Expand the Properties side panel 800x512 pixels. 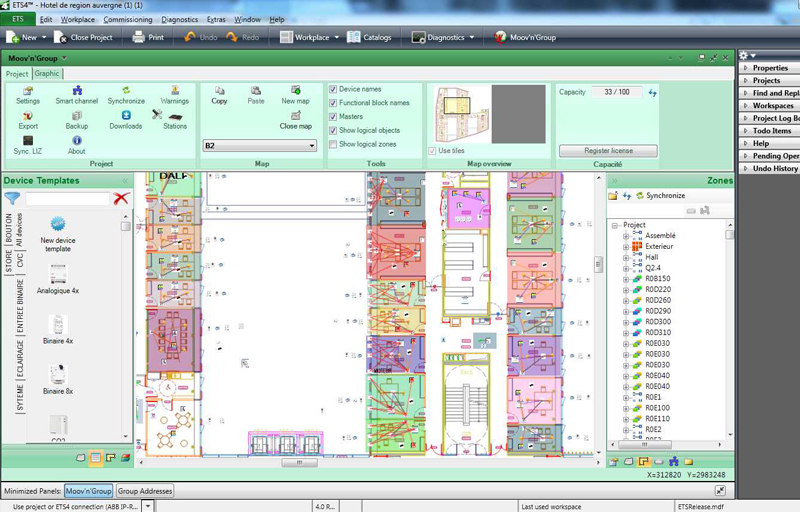[x=769, y=68]
